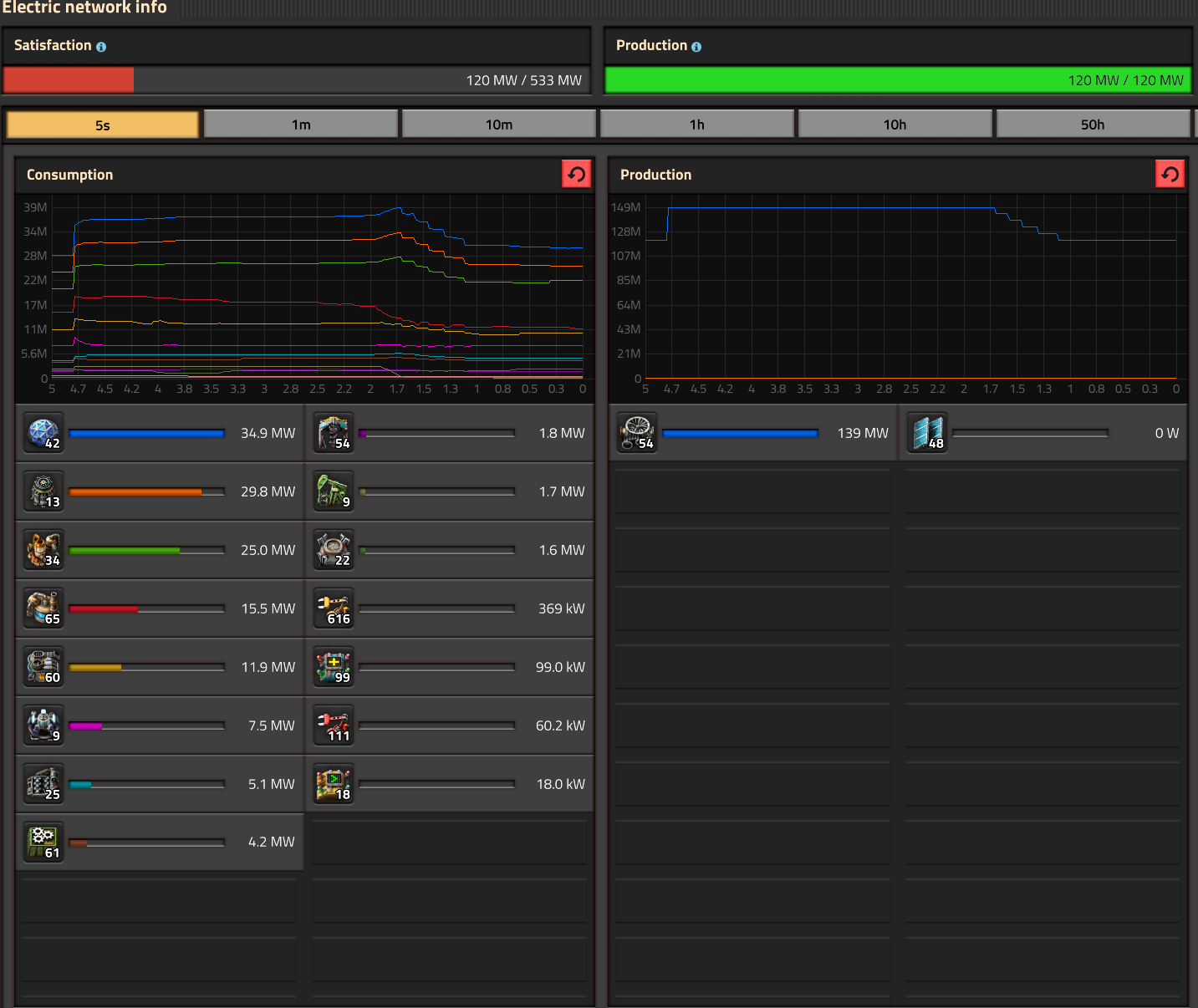Select the red long-handed inserter icon showing 111

[x=333, y=725]
